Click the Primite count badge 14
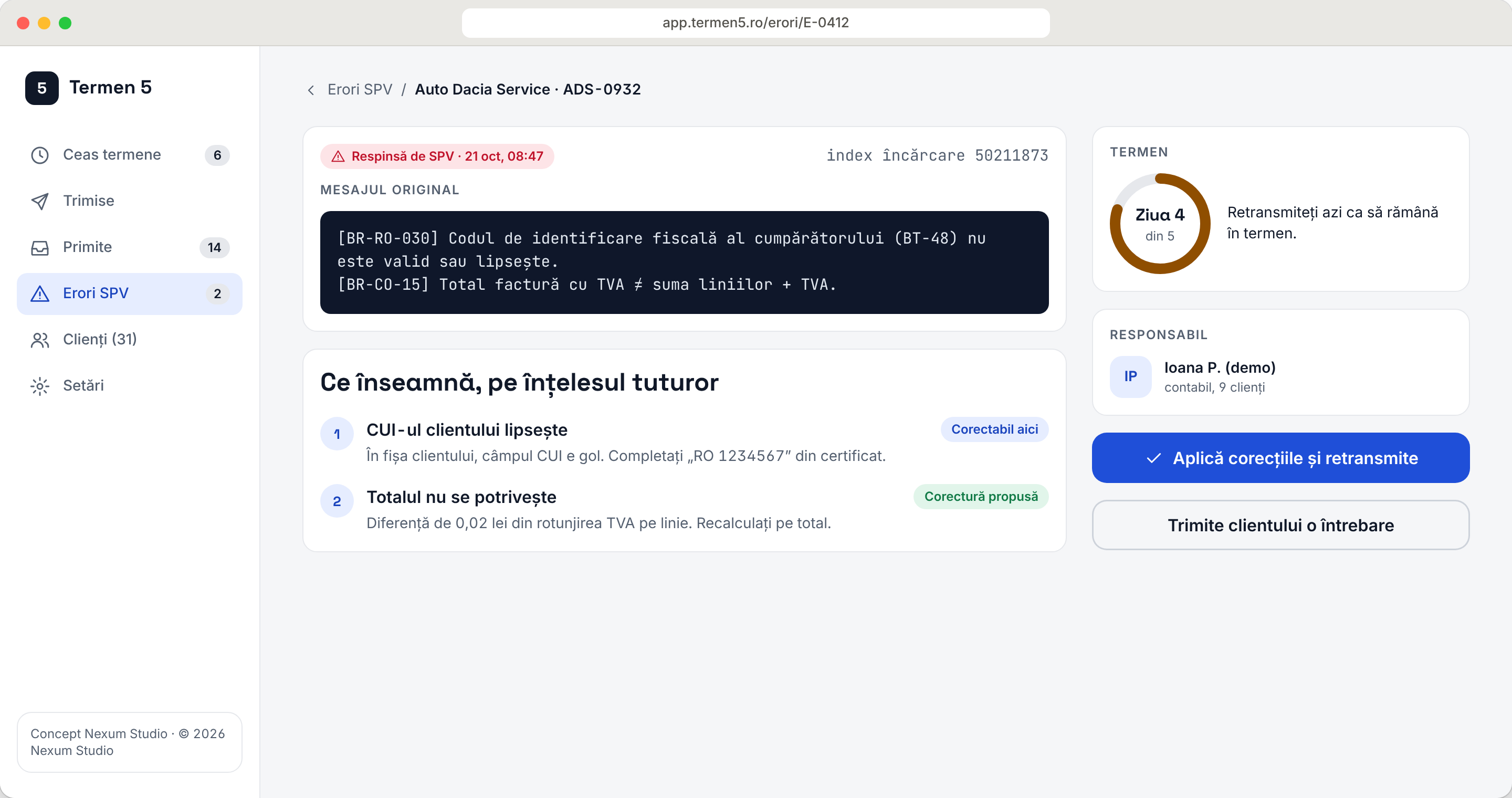The width and height of the screenshot is (1512, 798). 215,248
